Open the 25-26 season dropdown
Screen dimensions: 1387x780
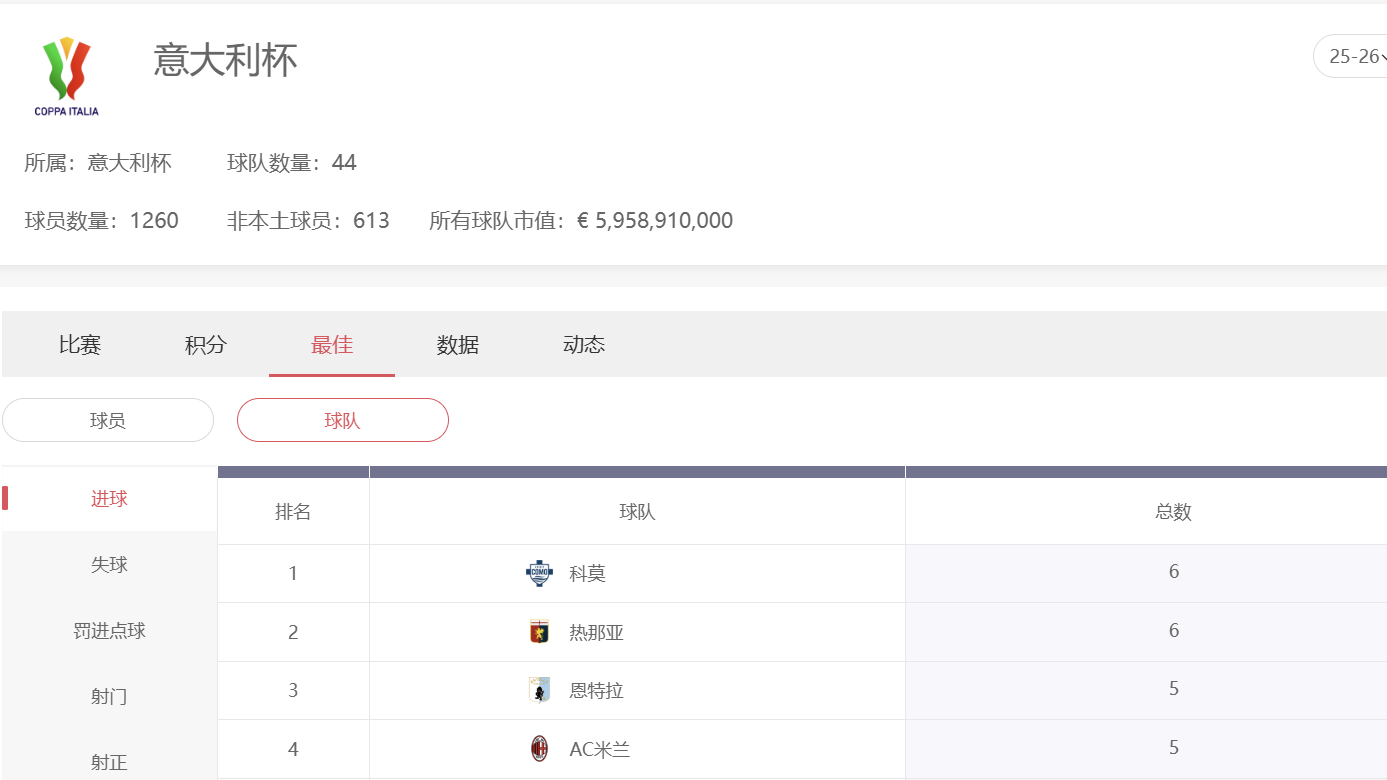pyautogui.click(x=1354, y=57)
